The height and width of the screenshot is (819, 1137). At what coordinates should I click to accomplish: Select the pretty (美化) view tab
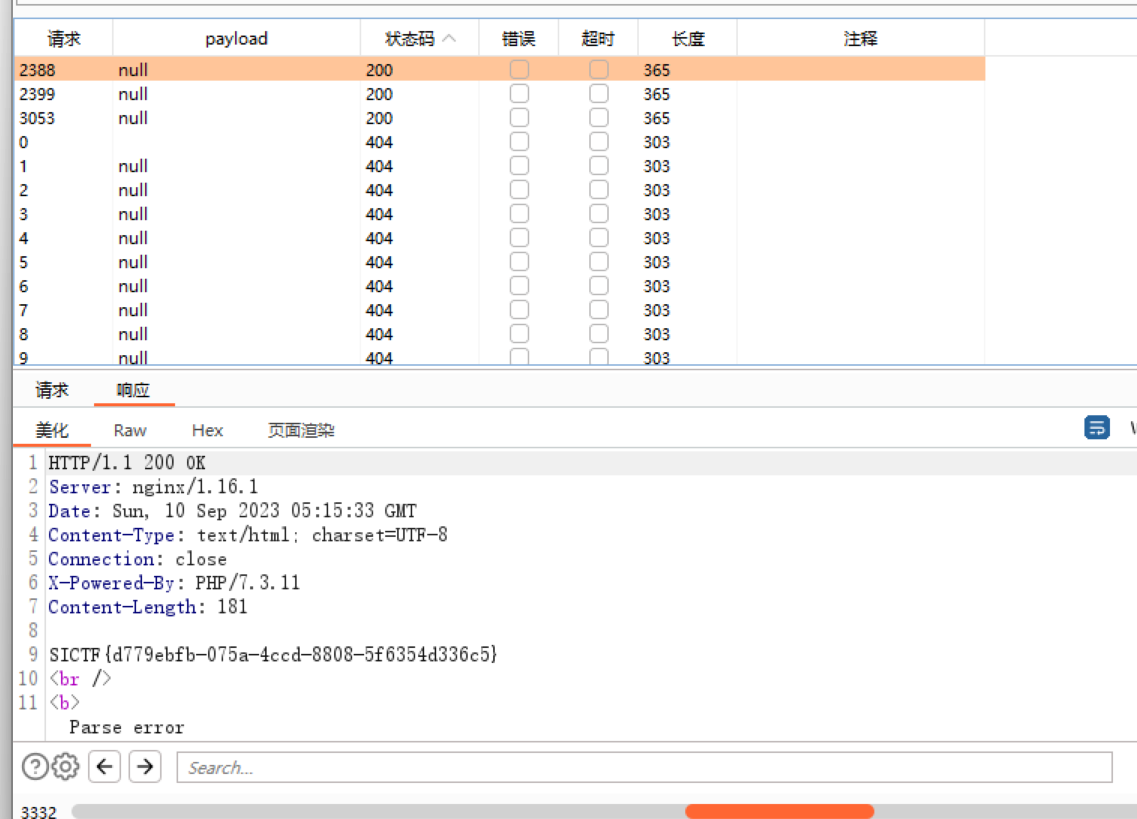point(52,430)
